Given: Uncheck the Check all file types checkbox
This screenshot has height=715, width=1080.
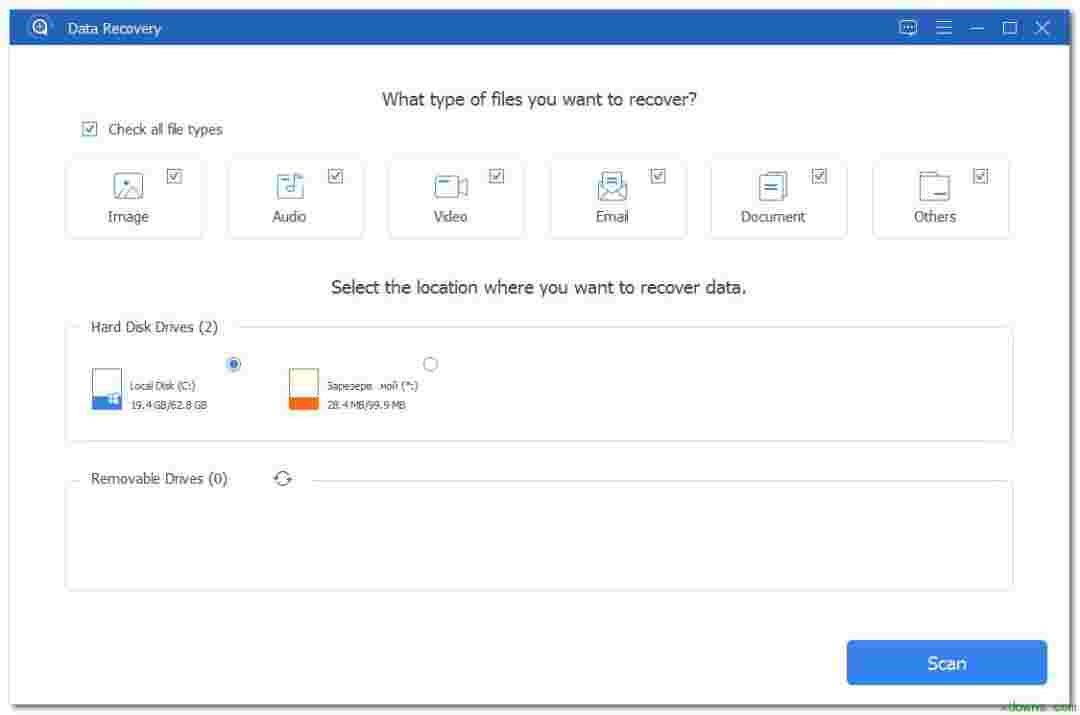Looking at the screenshot, I should pos(90,128).
